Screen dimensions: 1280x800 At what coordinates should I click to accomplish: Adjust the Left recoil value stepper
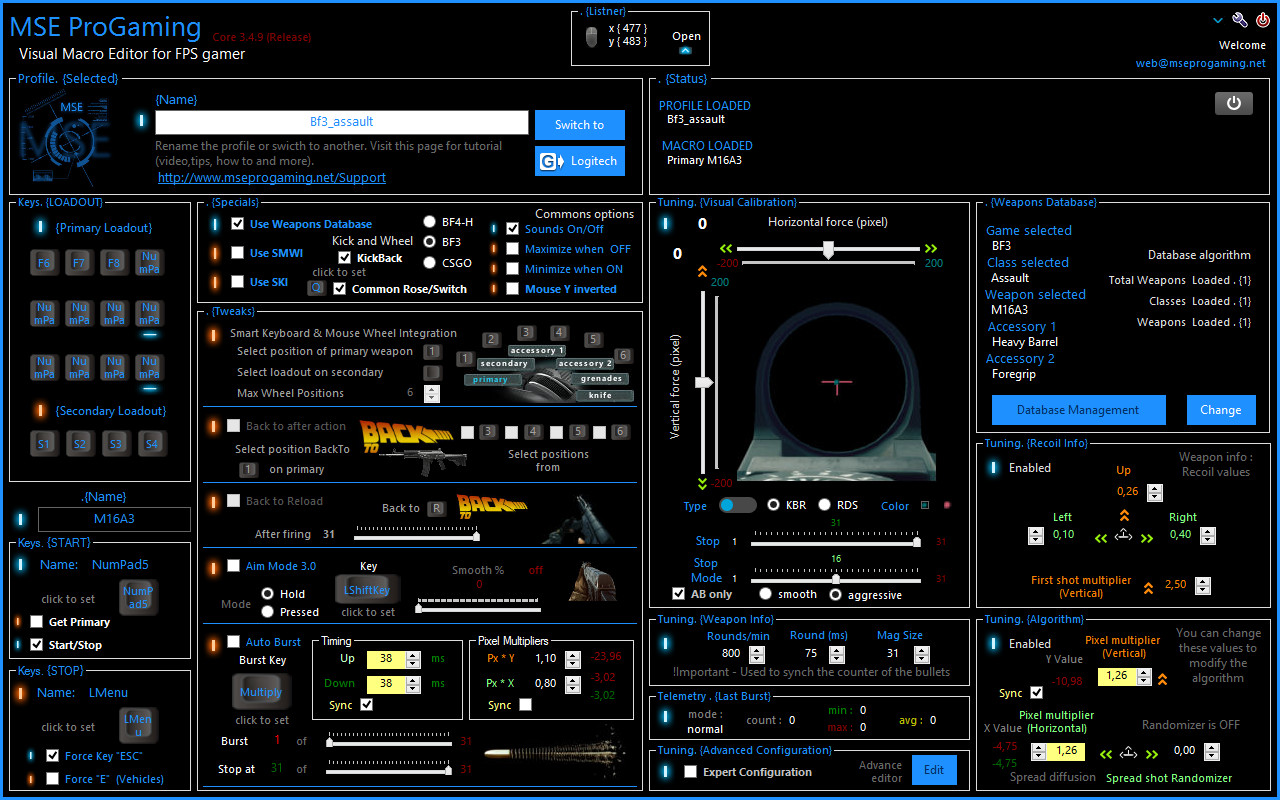[1036, 535]
